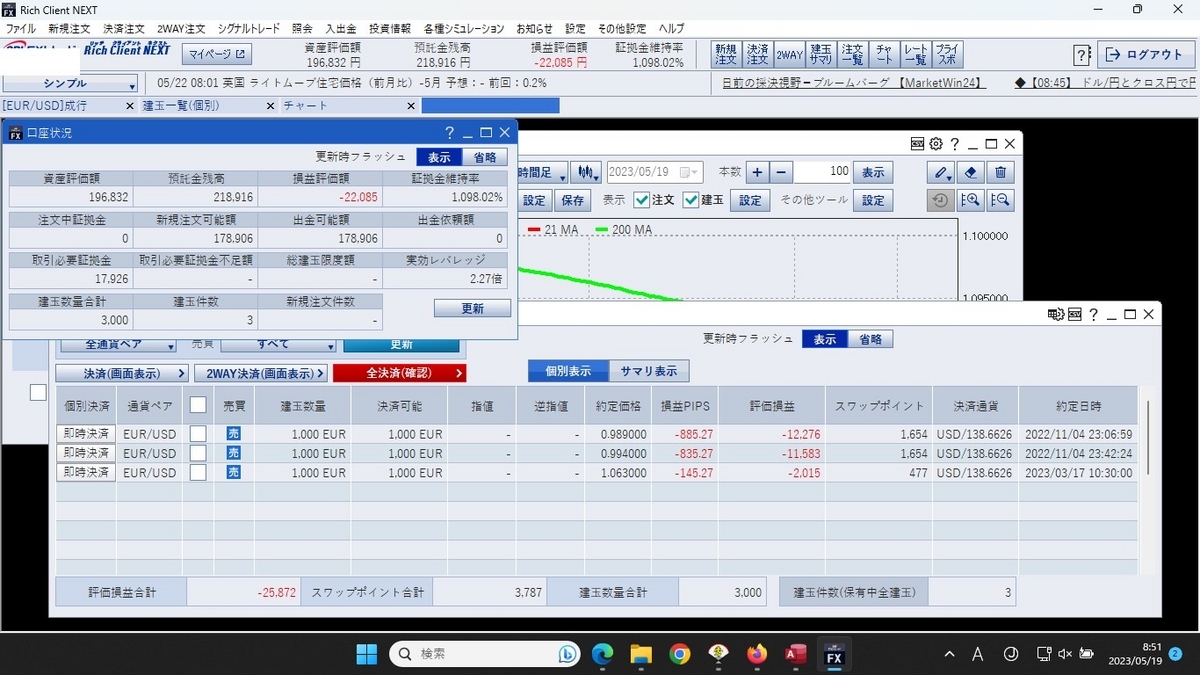The width and height of the screenshot is (1200, 675).
Task: Open the 建玉サマリ toolbar shortcut
Action: click(x=821, y=54)
